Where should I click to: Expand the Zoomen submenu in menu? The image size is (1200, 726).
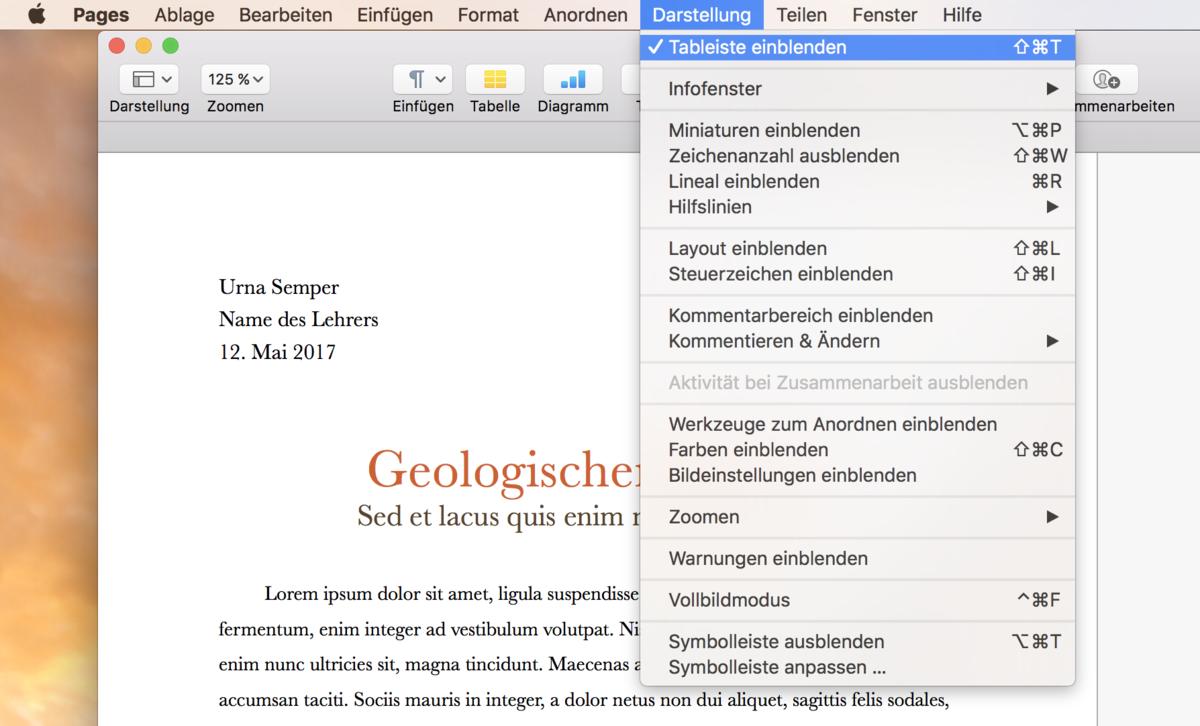[857, 517]
